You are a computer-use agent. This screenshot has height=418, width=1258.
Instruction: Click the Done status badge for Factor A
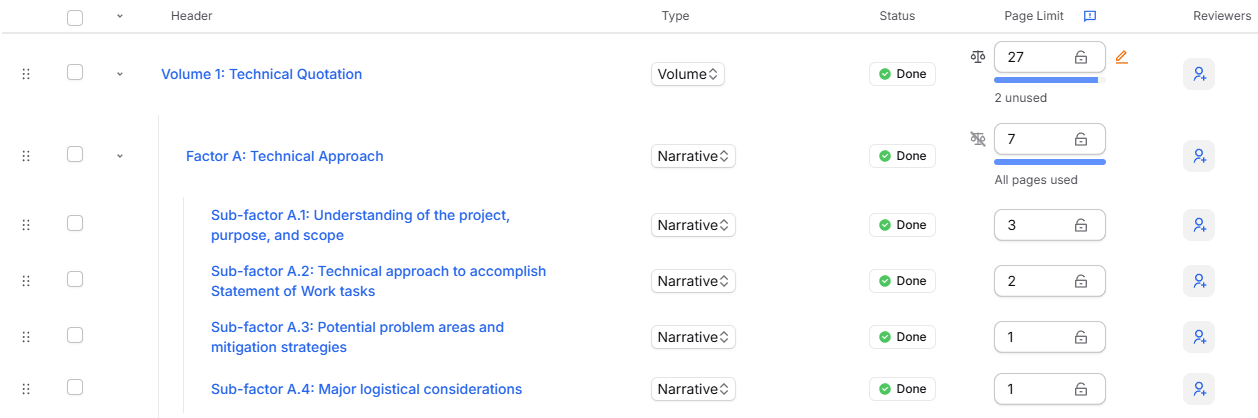[x=902, y=156]
